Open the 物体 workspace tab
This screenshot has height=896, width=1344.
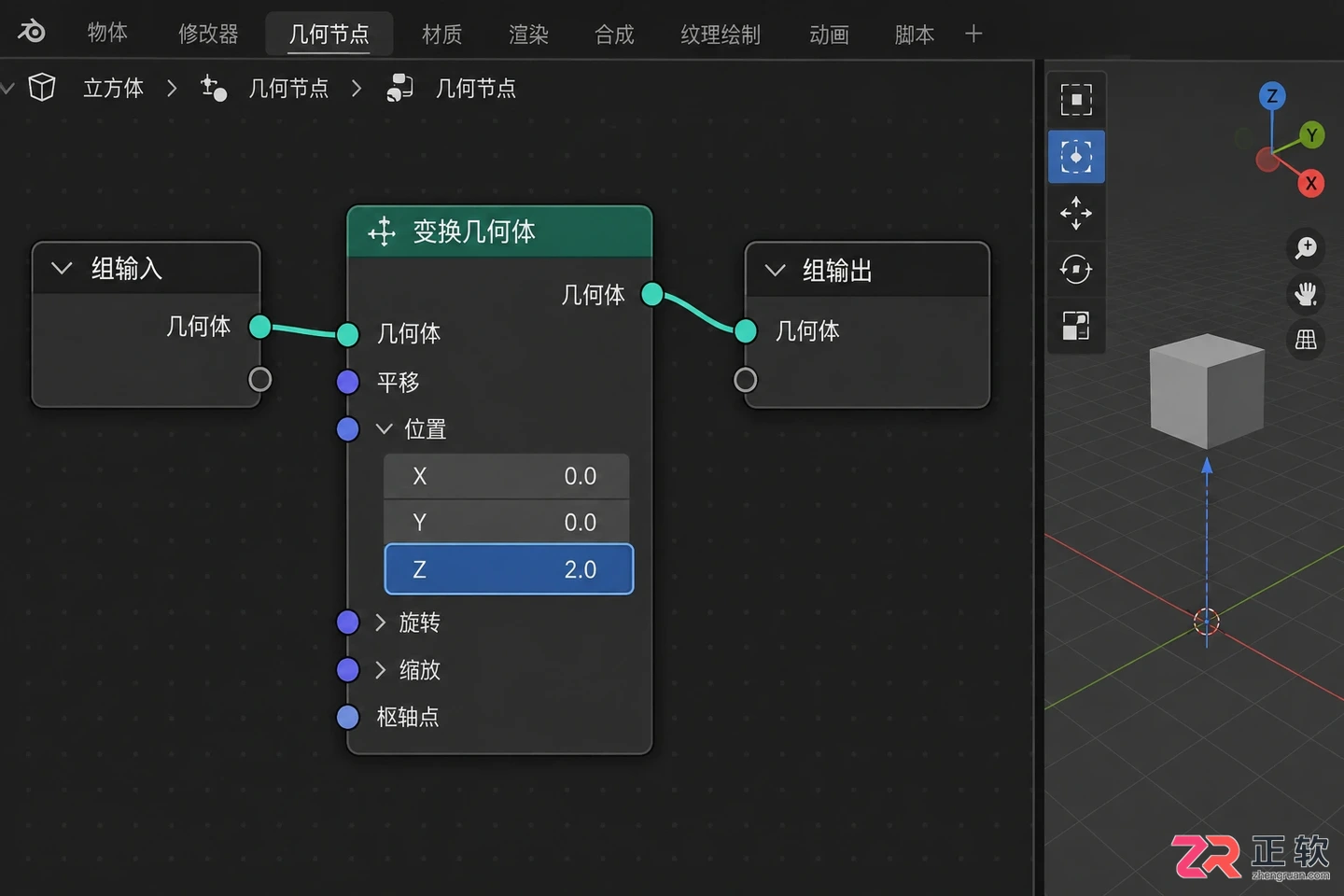[107, 33]
